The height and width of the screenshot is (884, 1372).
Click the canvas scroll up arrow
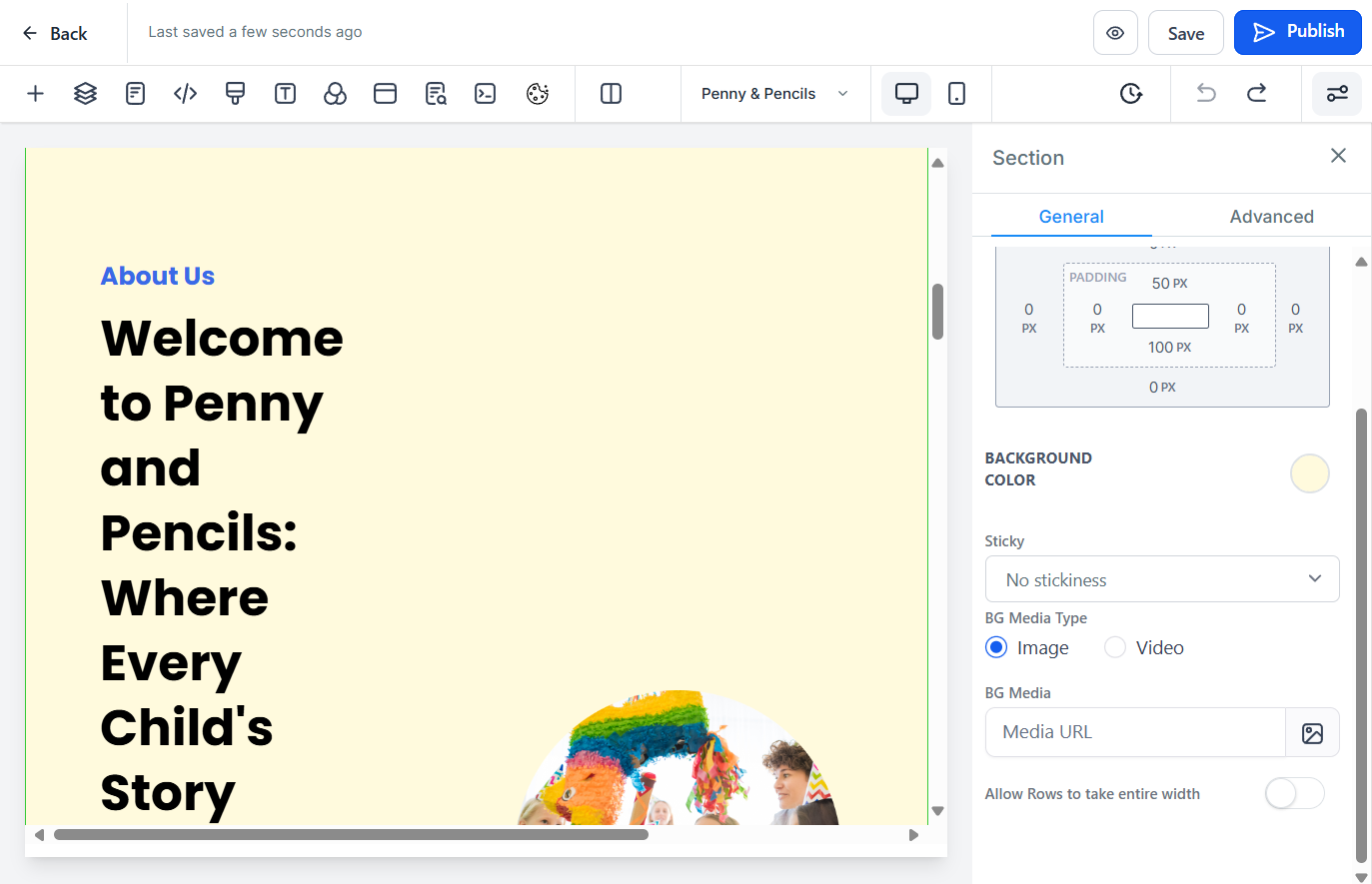tap(937, 163)
